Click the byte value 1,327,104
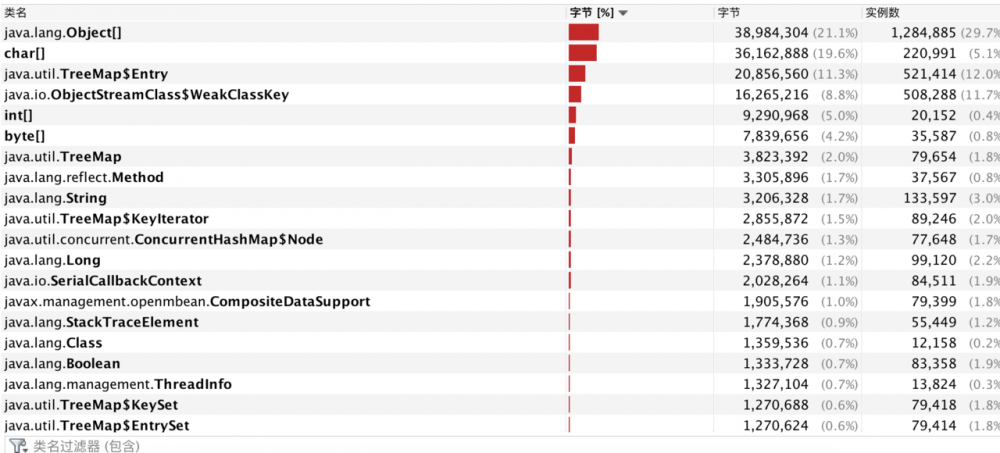The width and height of the screenshot is (1000, 453). pos(776,385)
